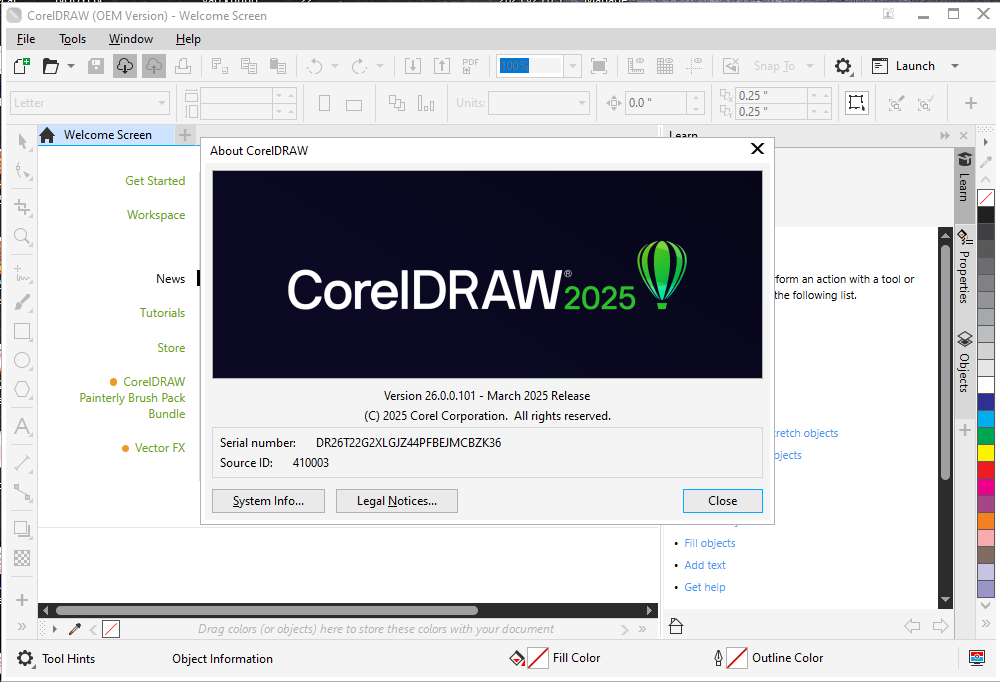
Task: Click Close button in About dialog
Action: [723, 501]
